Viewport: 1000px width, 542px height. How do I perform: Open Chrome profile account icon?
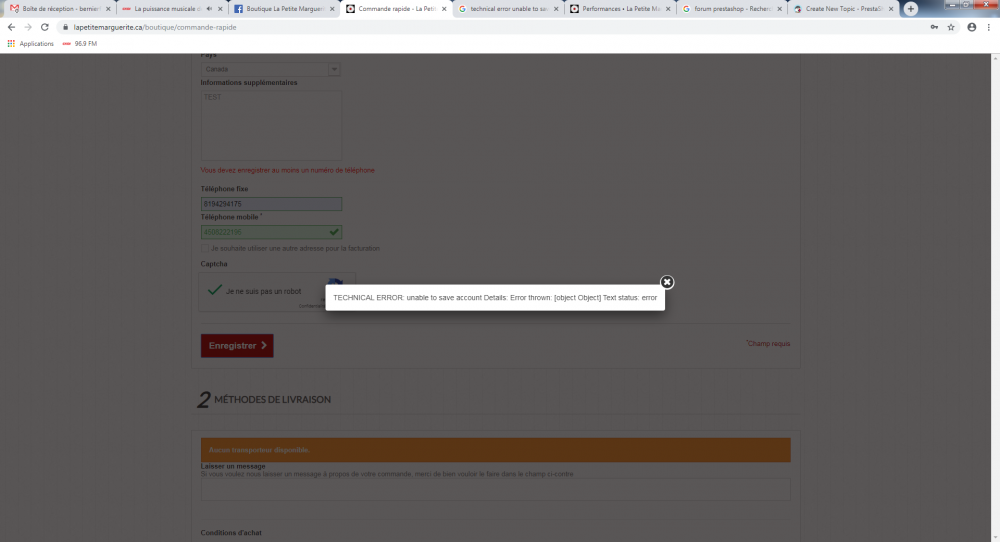click(971, 27)
